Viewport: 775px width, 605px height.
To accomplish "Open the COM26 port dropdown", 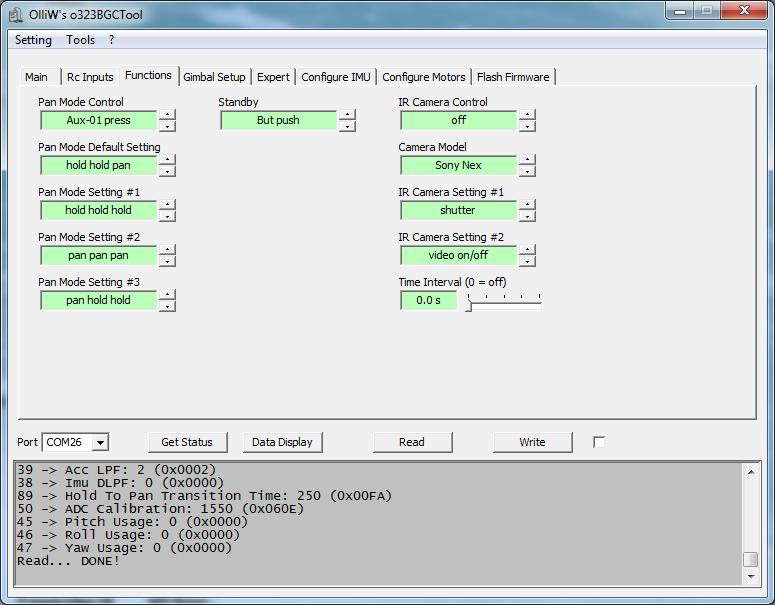I will pos(101,442).
